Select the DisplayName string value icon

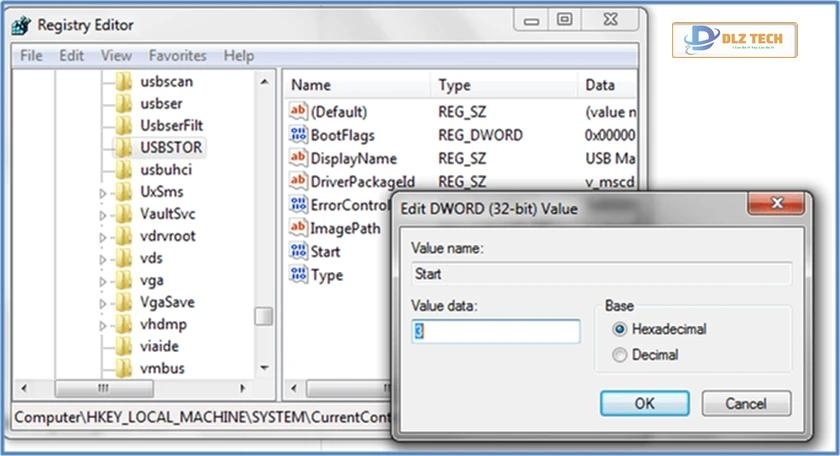(298, 158)
